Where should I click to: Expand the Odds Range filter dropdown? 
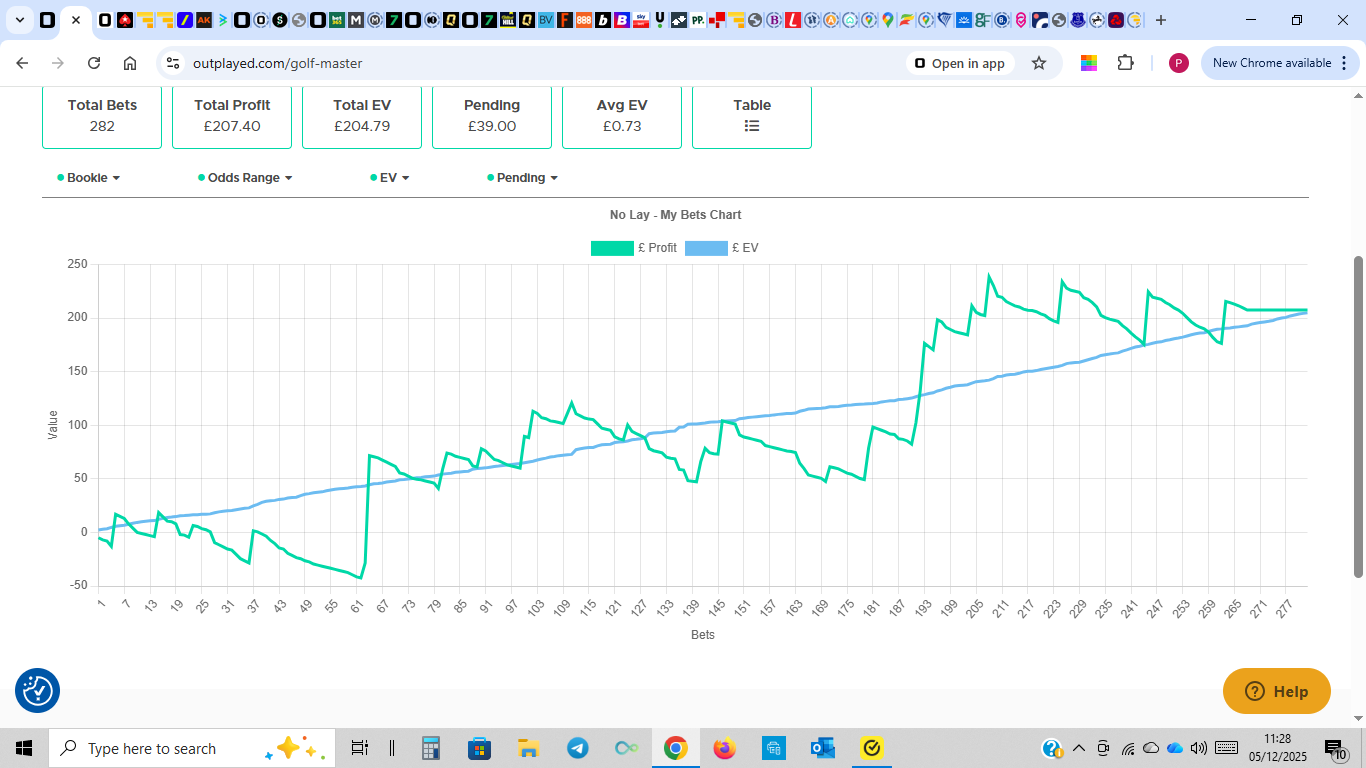249,178
